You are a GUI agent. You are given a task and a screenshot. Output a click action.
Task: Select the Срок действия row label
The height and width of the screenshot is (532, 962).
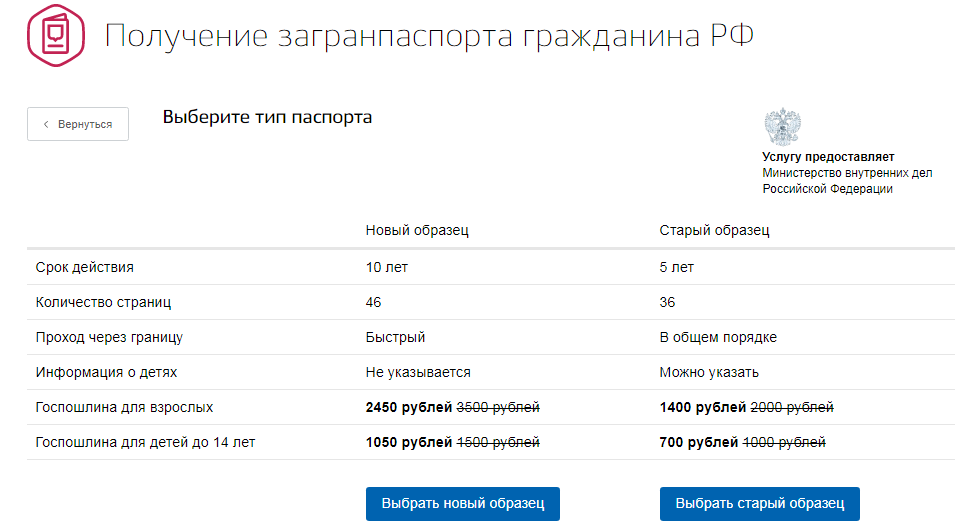click(x=85, y=268)
